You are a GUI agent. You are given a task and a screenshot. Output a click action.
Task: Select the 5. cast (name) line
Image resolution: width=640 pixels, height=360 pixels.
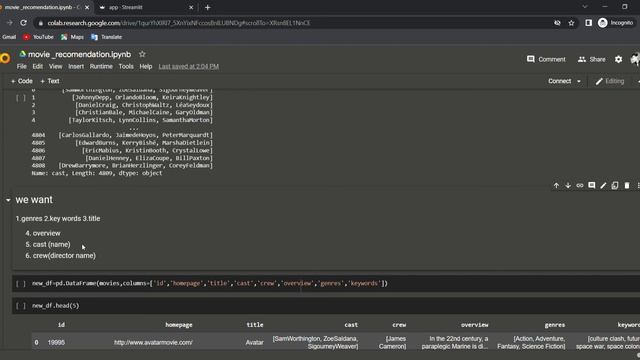(48, 244)
